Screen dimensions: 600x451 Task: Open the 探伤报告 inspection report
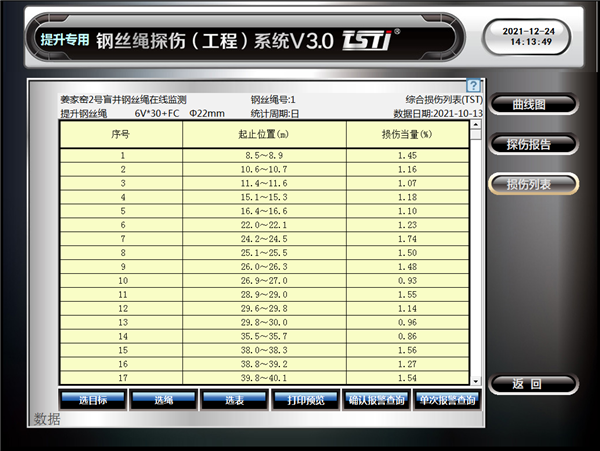point(534,144)
